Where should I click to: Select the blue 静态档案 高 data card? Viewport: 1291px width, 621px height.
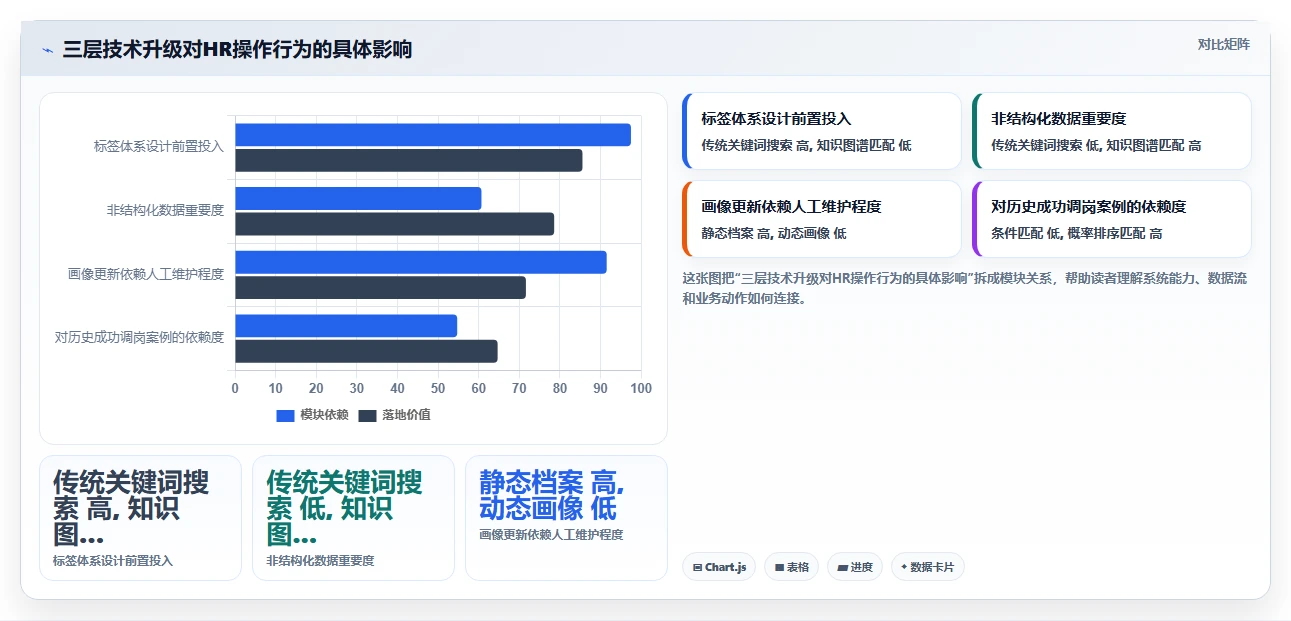tap(566, 518)
